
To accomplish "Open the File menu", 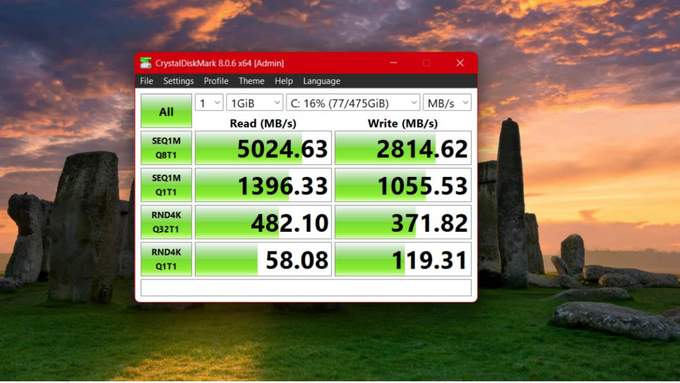I will pyautogui.click(x=147, y=81).
